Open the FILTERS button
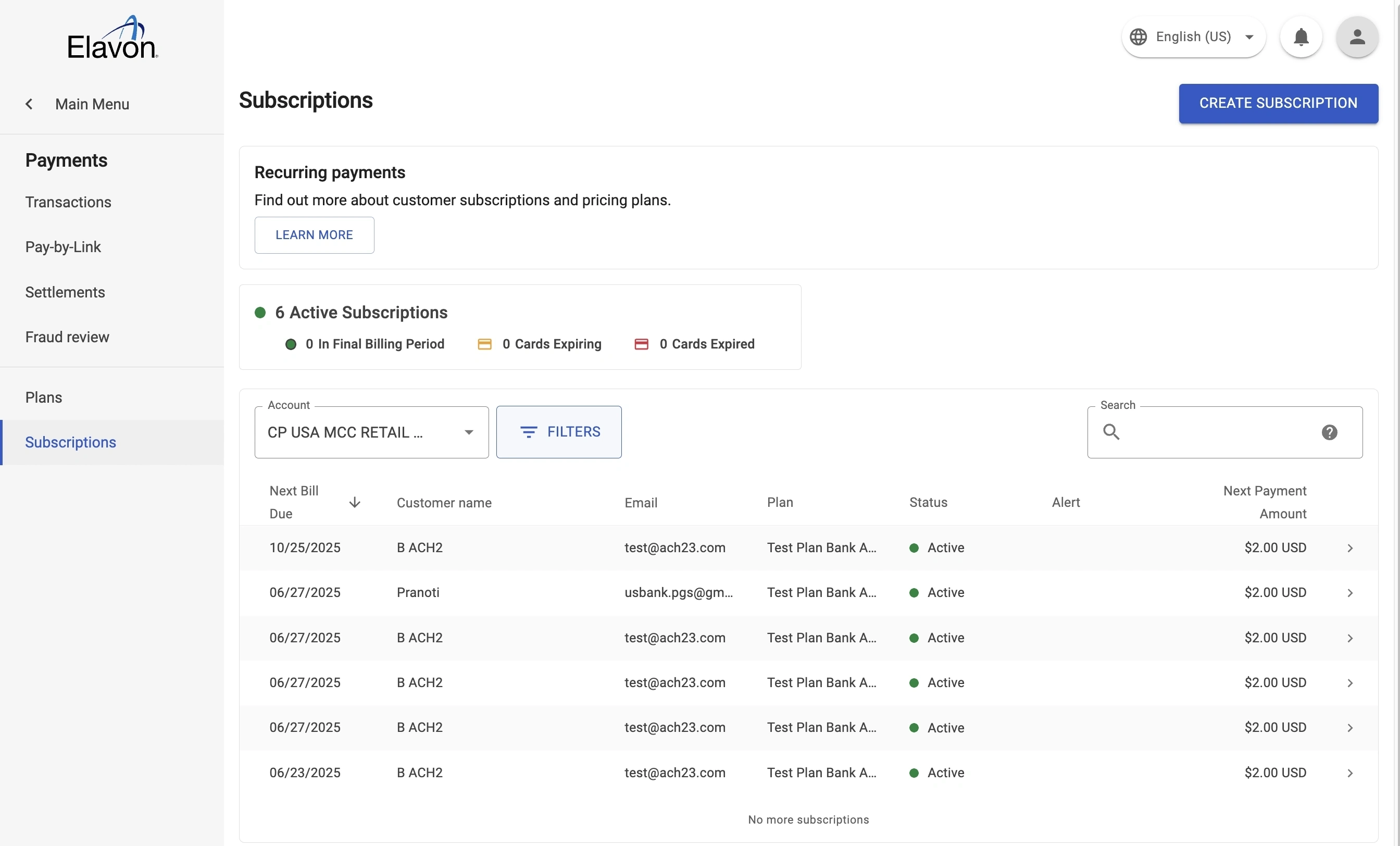This screenshot has height=846, width=1400. coord(558,432)
